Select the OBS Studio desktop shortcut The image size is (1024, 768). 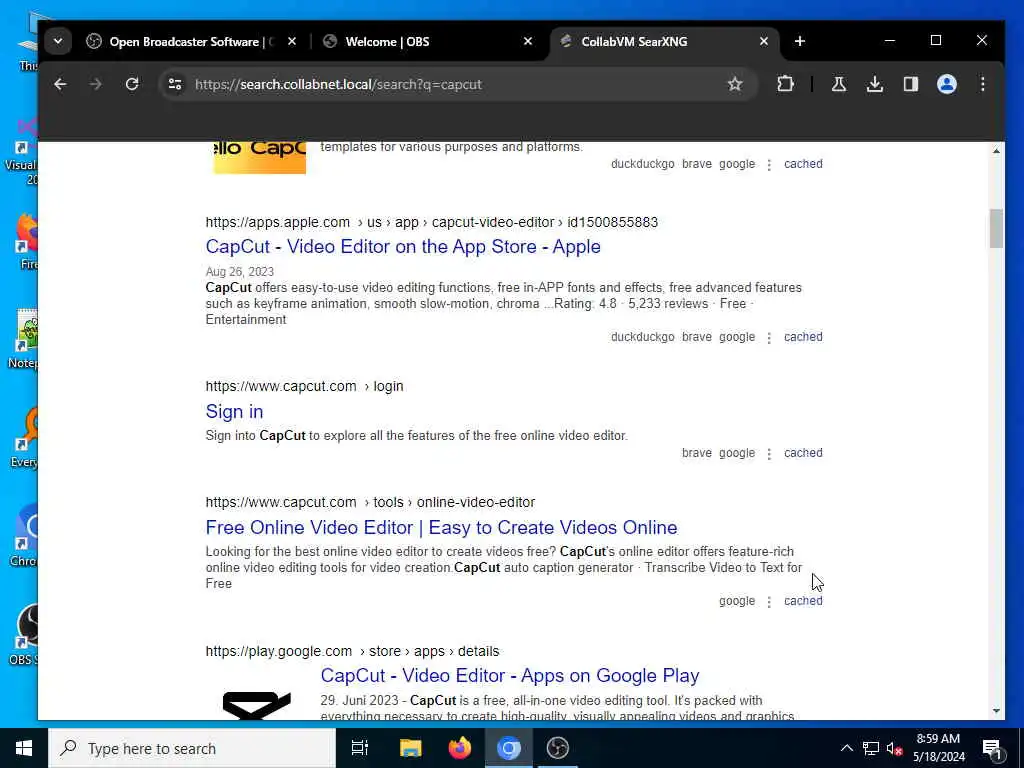click(24, 634)
